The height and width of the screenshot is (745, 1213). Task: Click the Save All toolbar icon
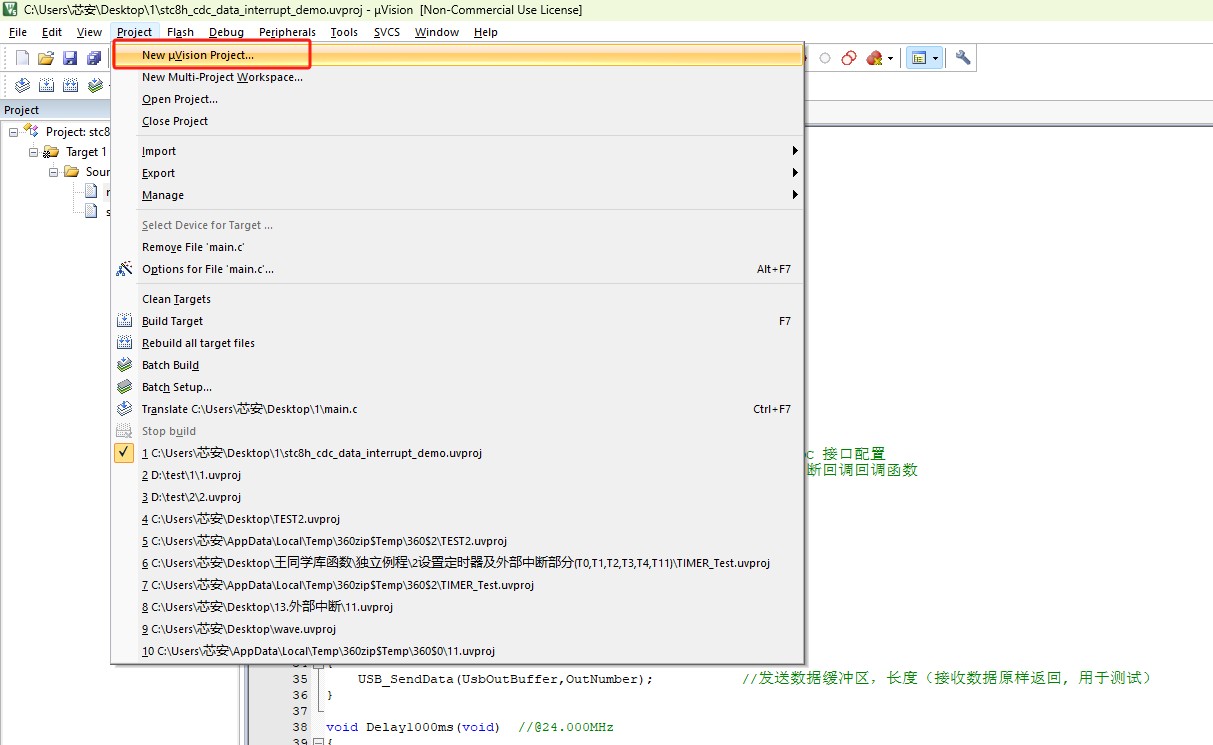coord(93,58)
